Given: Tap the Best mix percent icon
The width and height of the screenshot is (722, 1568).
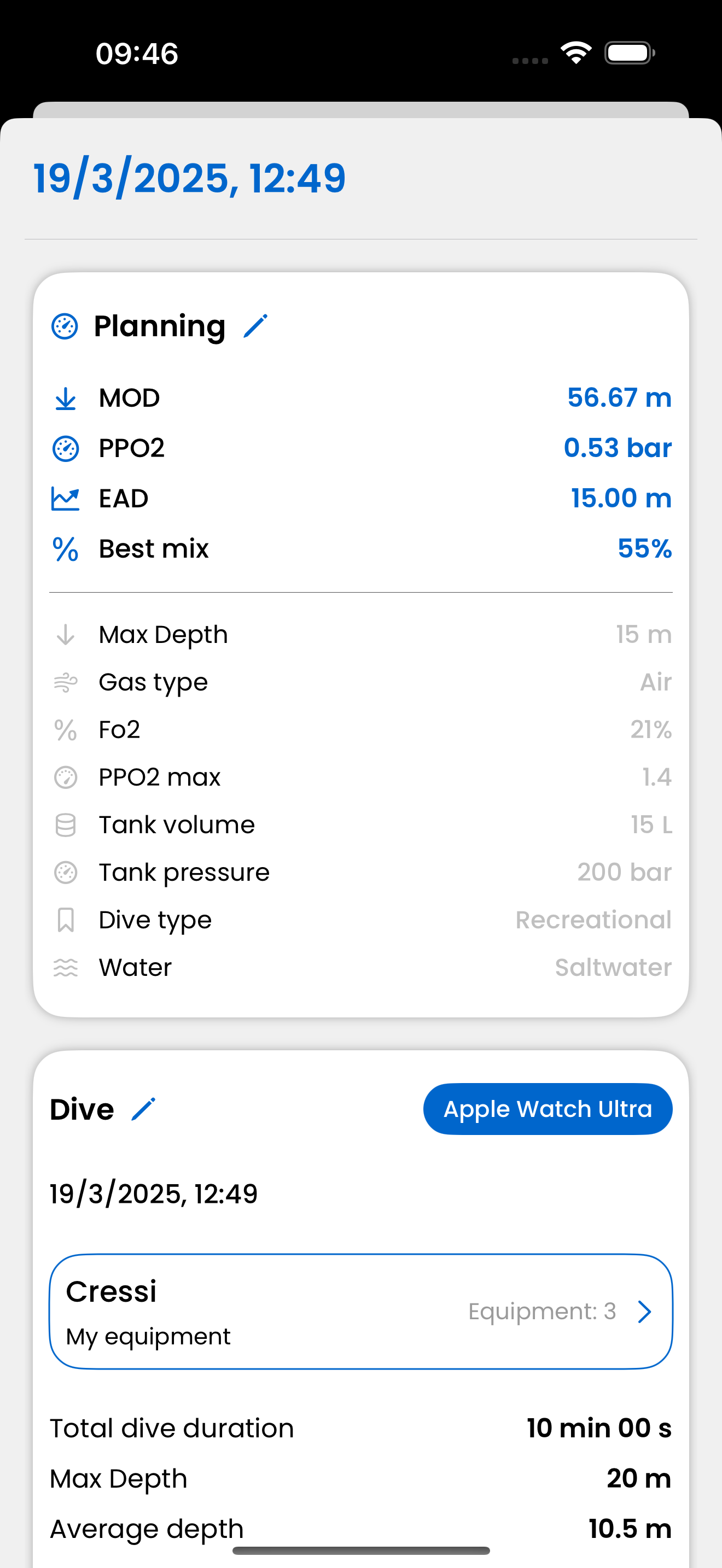Looking at the screenshot, I should 65,549.
